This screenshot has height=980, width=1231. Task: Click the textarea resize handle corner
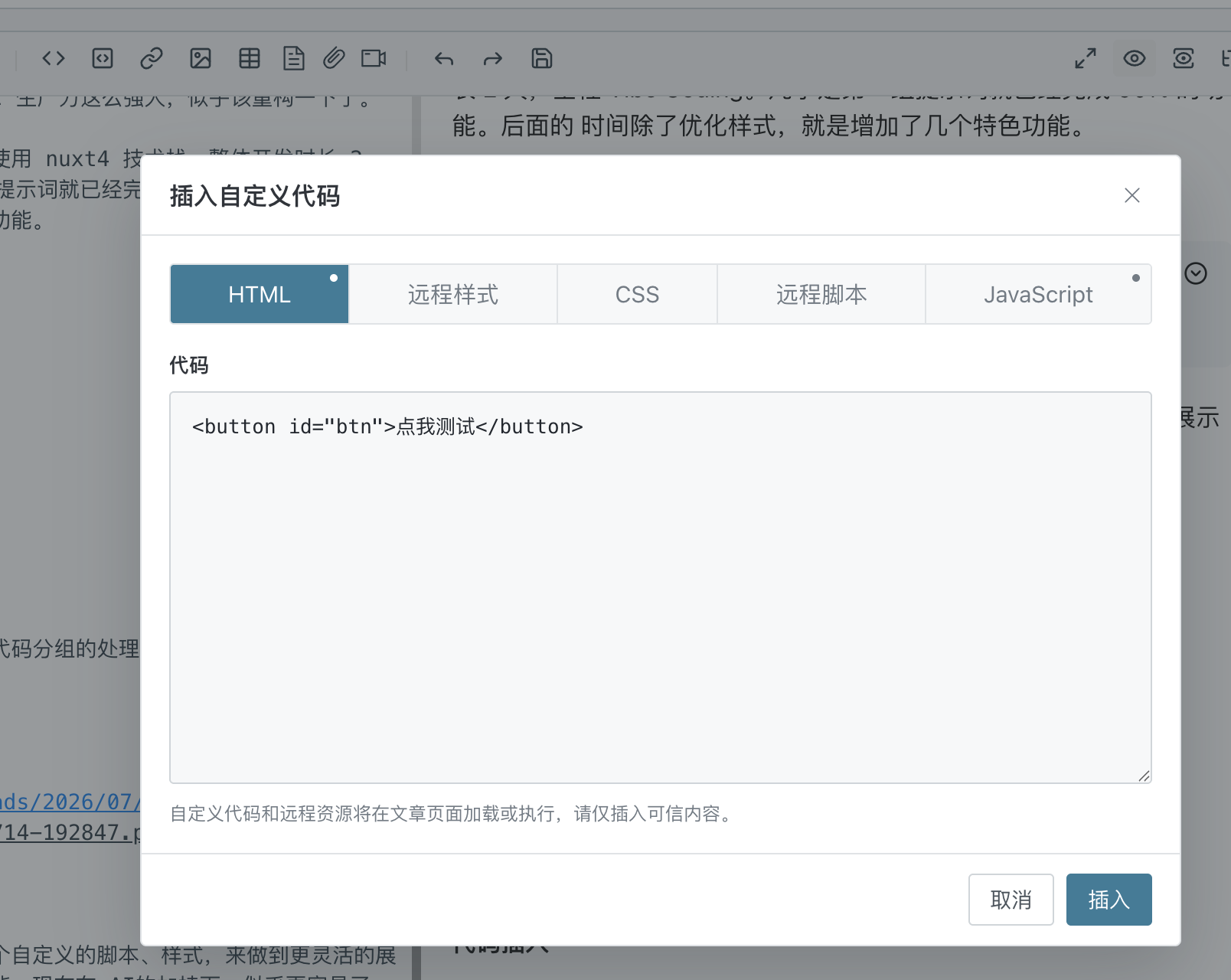point(1144,776)
